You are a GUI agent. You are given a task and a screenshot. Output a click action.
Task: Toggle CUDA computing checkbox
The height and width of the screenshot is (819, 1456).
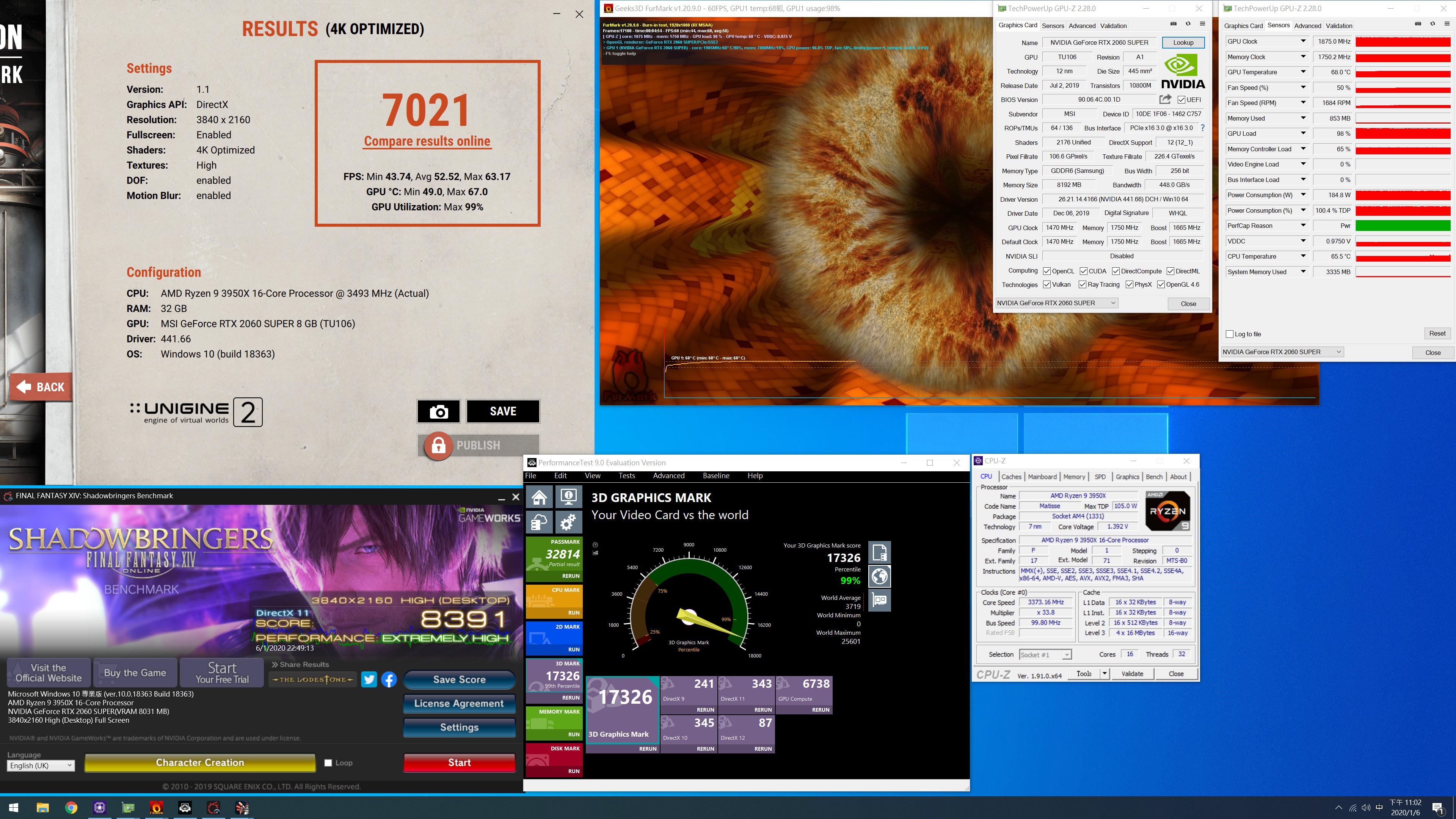[x=1084, y=271]
